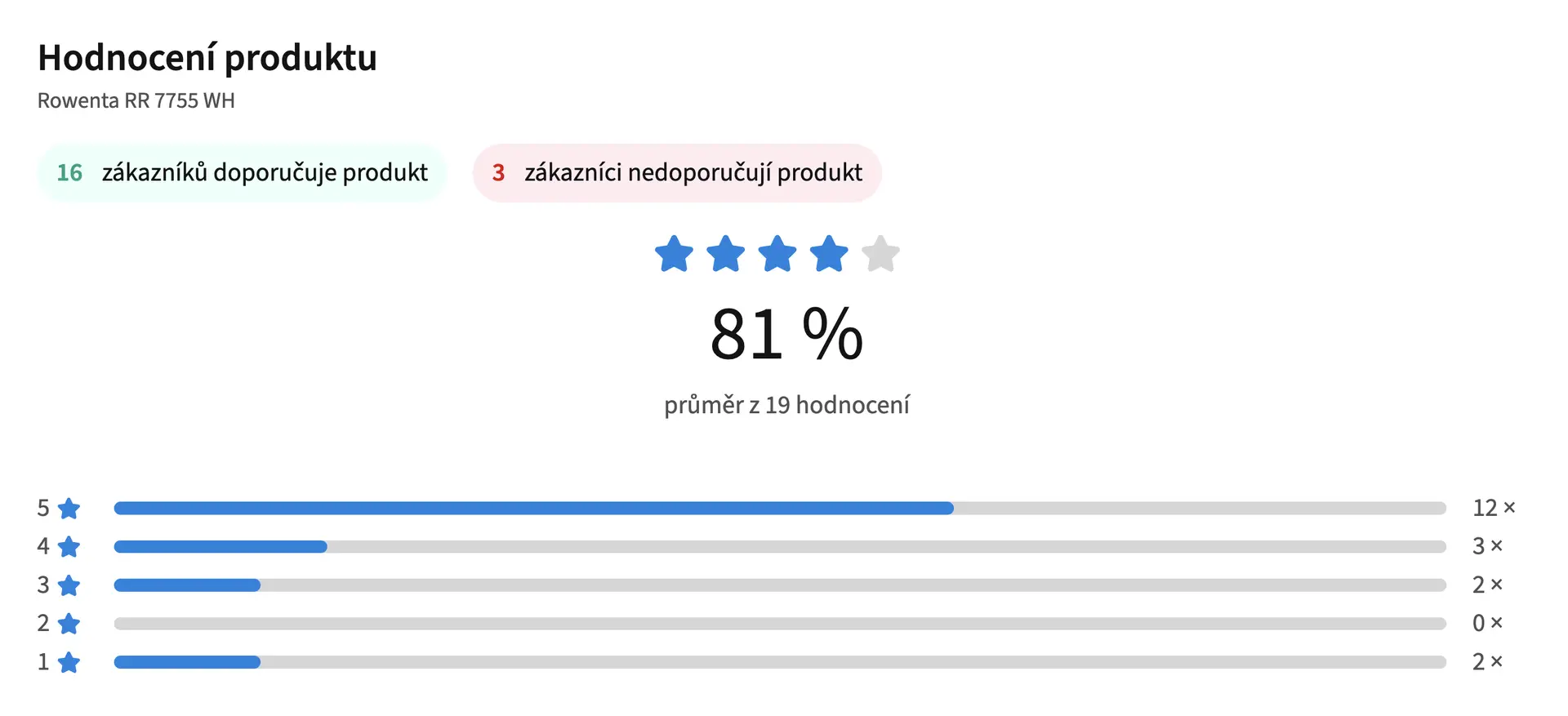Click the first blue rating star
Viewport: 1568px width, 716px height.
coord(674,254)
